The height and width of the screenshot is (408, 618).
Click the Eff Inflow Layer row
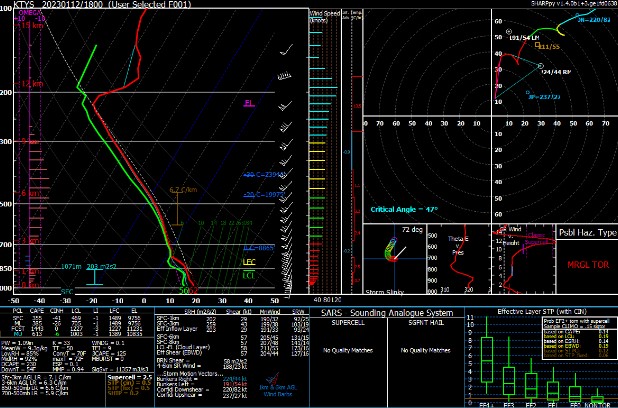click(233, 329)
